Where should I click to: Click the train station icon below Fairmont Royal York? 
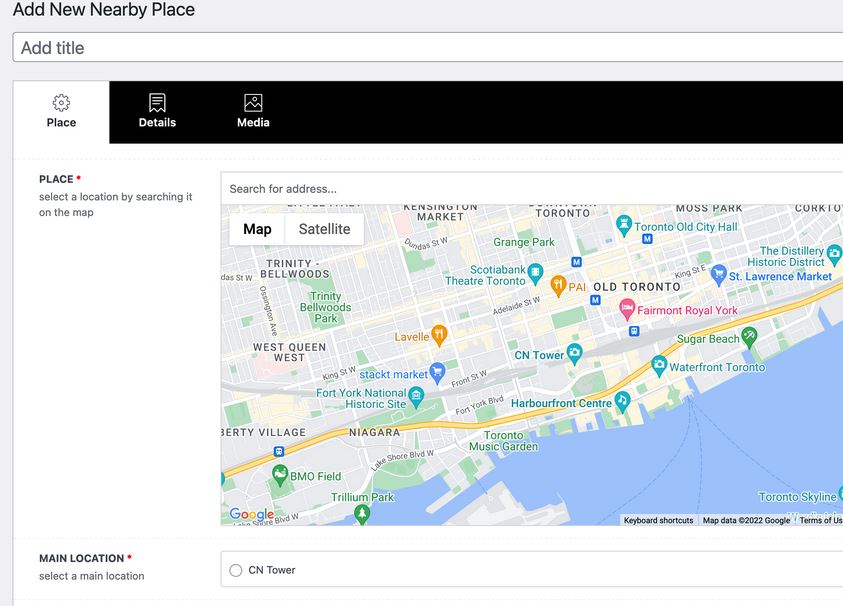pos(634,331)
